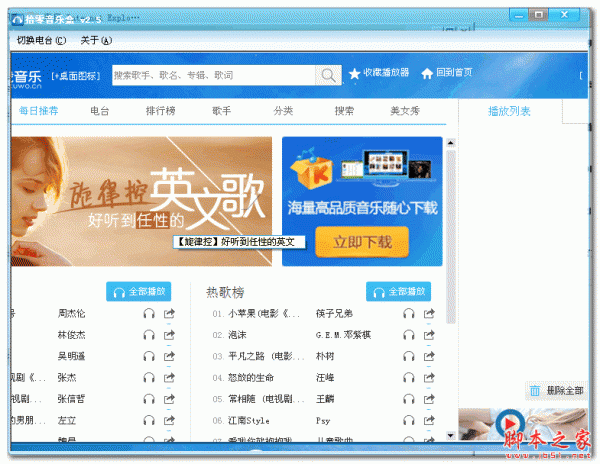This screenshot has height=464, width=600.
Task: Play 小苹果 with headphone icon
Action: click(x=409, y=314)
